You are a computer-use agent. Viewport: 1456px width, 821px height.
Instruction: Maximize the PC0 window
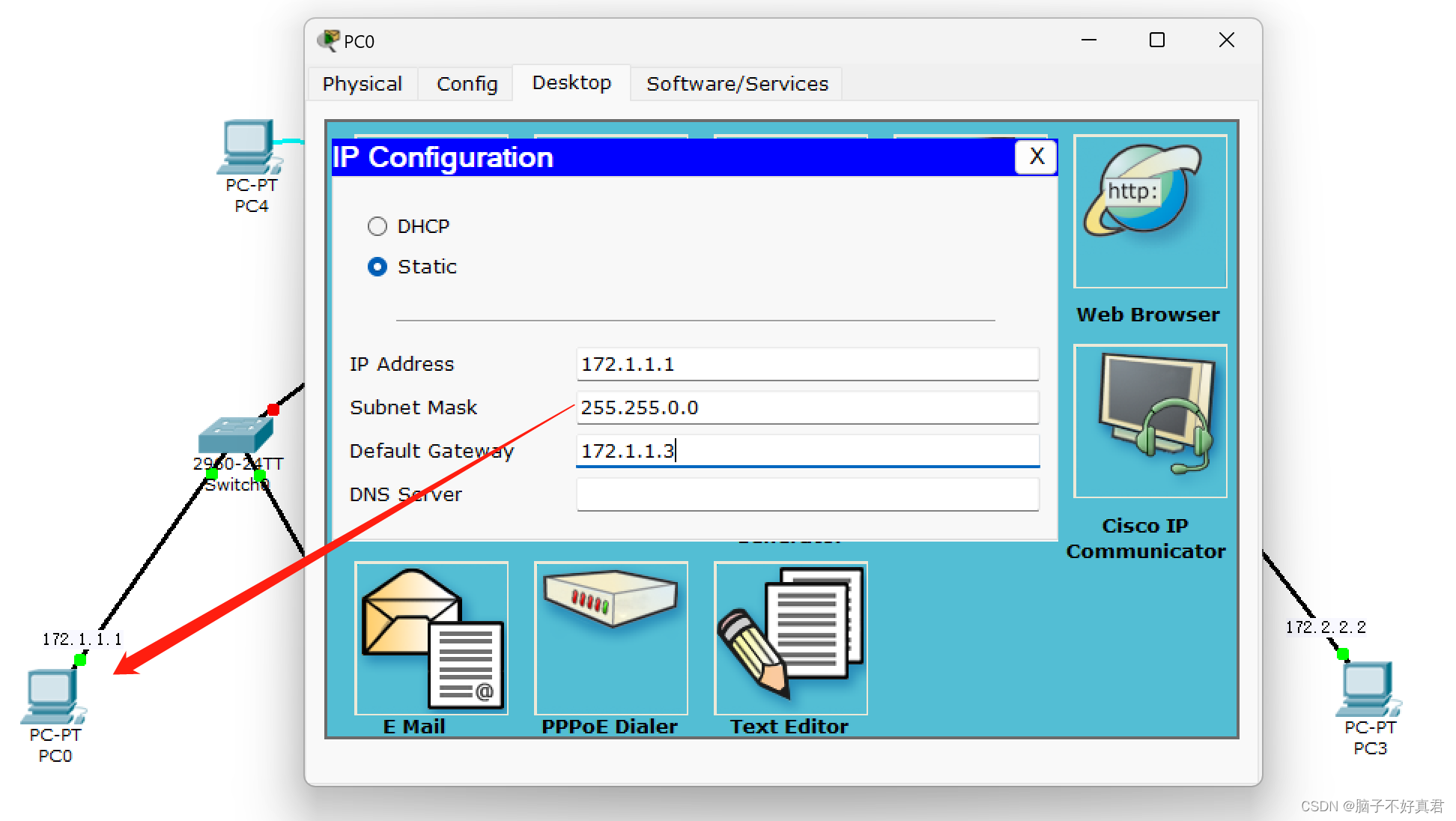click(x=1156, y=40)
